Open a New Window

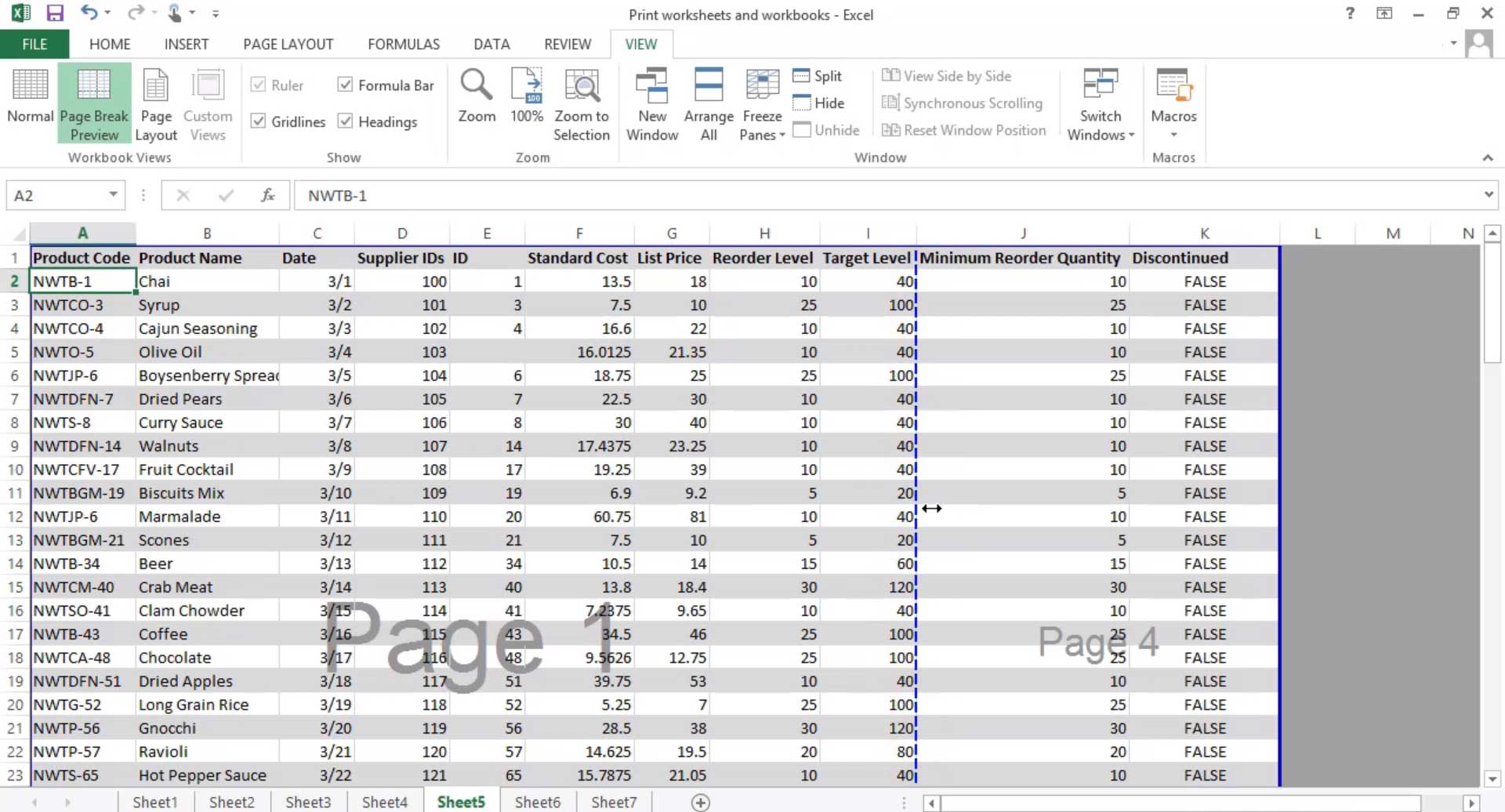(652, 104)
